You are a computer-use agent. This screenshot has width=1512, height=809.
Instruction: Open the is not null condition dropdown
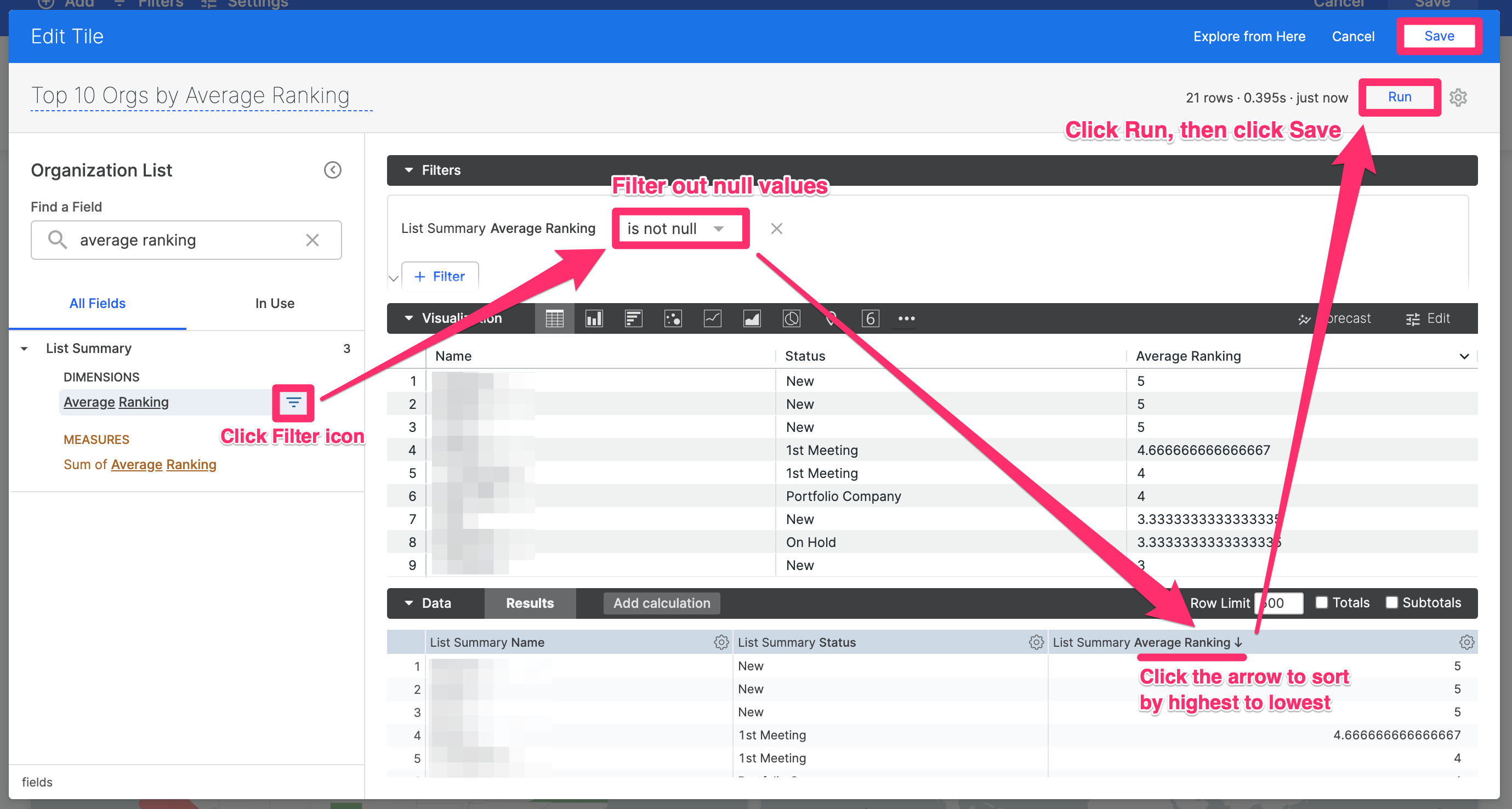click(680, 228)
